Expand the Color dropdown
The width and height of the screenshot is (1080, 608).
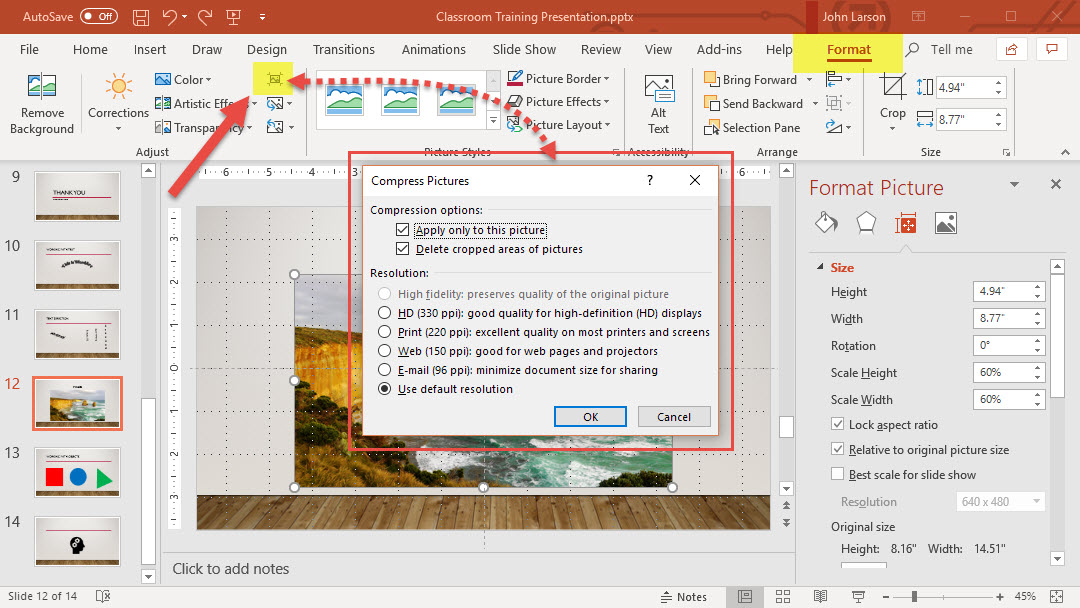point(184,80)
